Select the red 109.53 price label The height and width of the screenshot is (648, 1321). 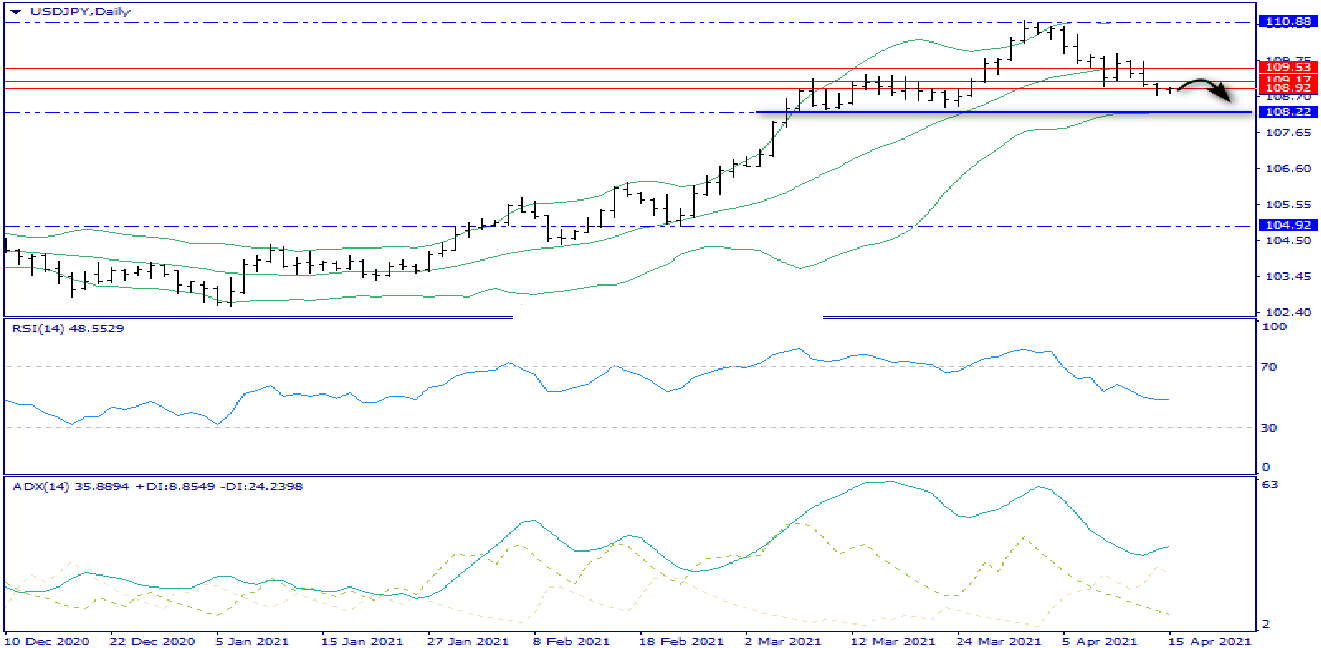tap(1288, 68)
